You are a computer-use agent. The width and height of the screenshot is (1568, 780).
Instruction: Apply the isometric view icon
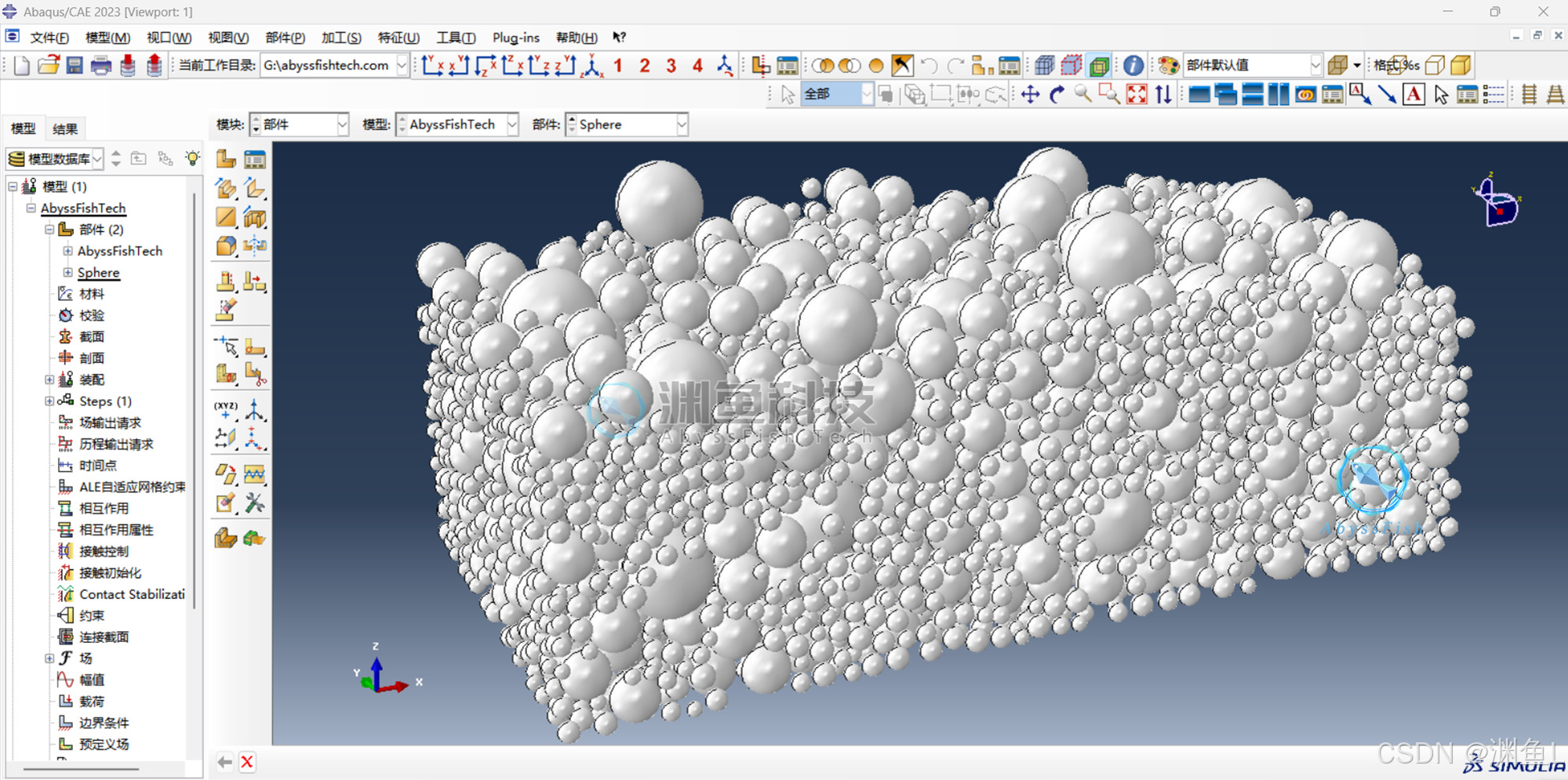tap(594, 65)
